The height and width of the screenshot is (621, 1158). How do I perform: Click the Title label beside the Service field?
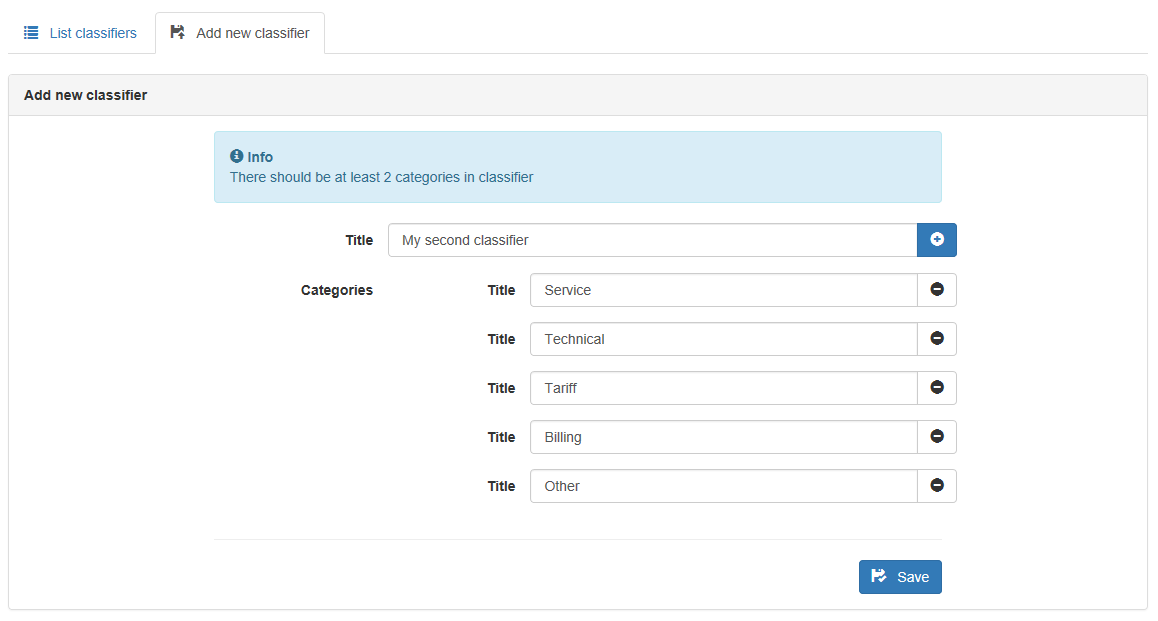[501, 290]
